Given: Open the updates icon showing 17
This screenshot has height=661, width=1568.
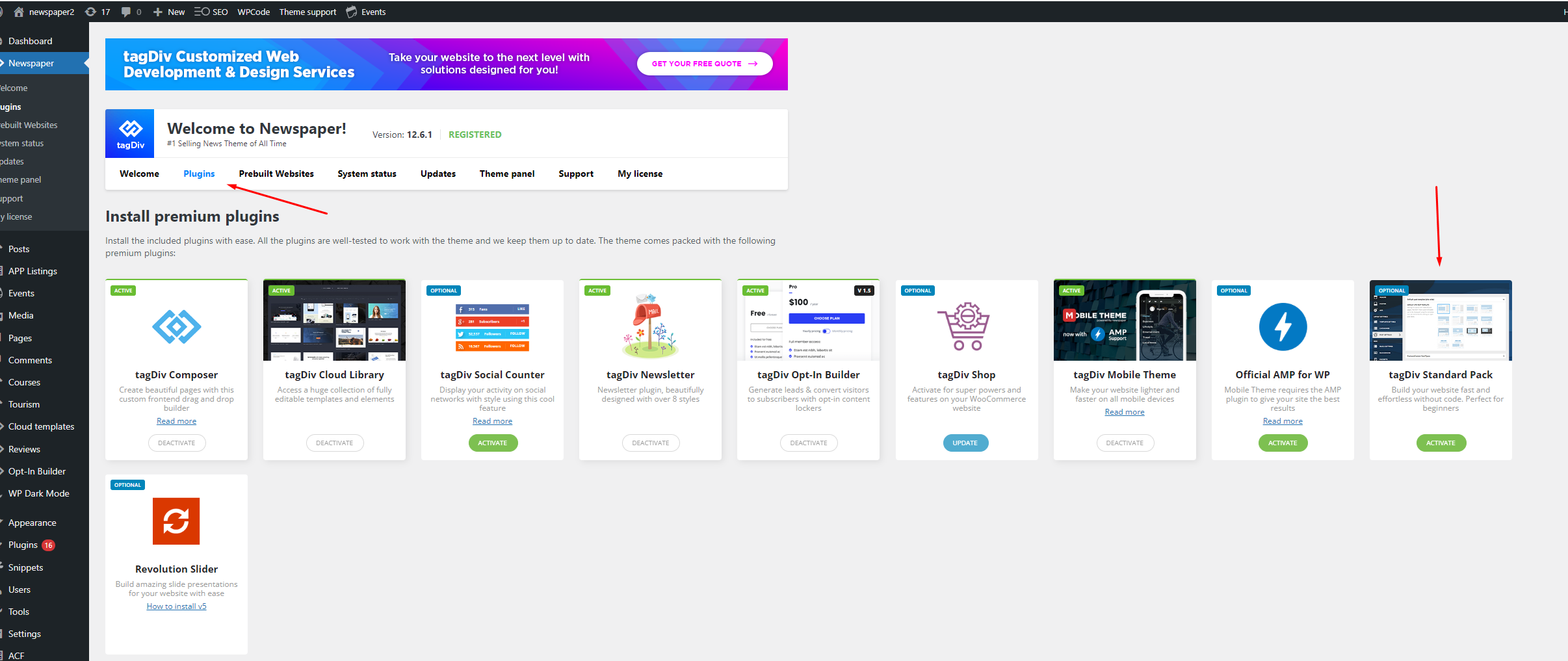Looking at the screenshot, I should [x=91, y=12].
